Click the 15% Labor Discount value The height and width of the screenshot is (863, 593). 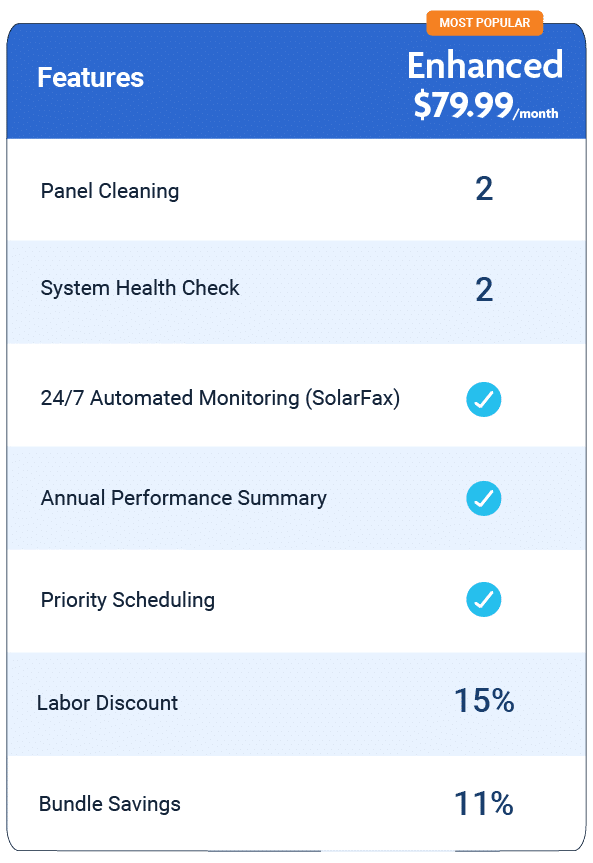pos(486,702)
